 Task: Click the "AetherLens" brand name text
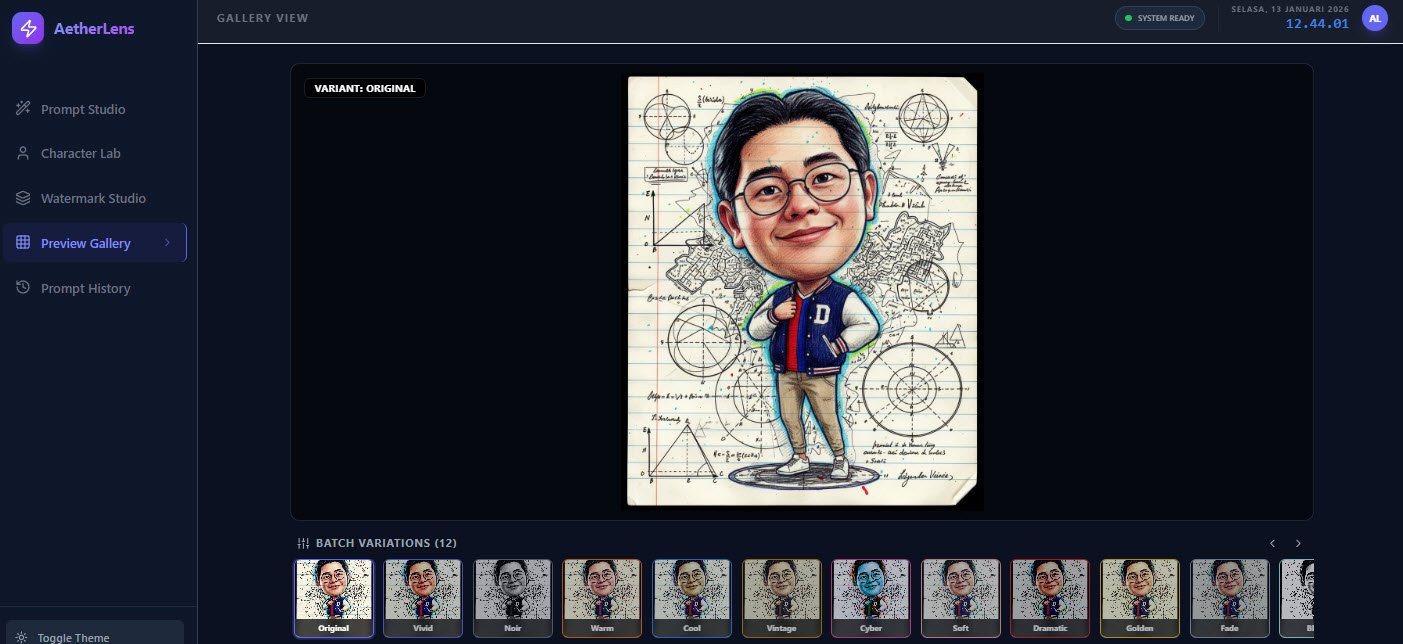click(95, 29)
